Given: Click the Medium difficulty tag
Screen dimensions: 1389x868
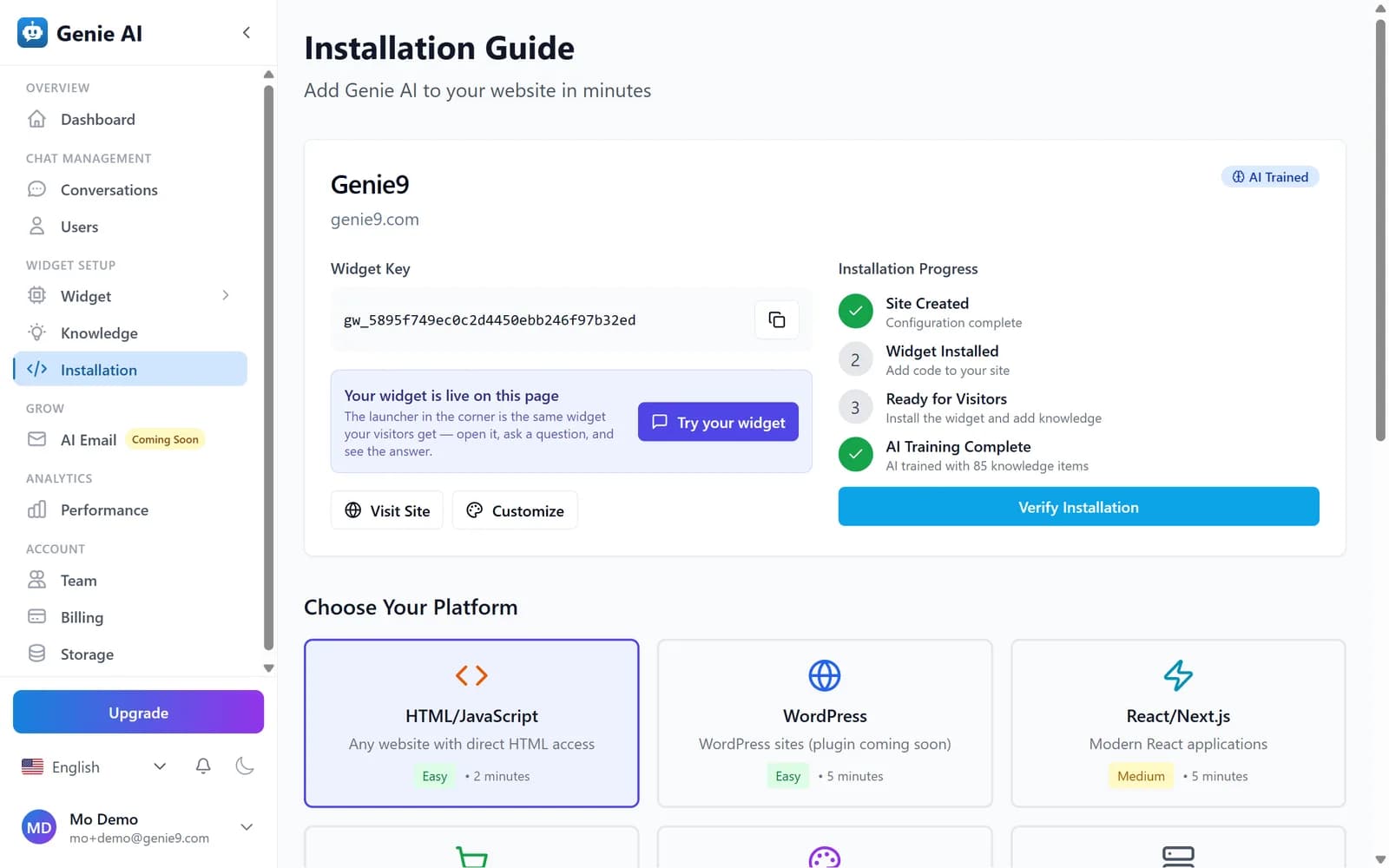Looking at the screenshot, I should click(x=1141, y=776).
